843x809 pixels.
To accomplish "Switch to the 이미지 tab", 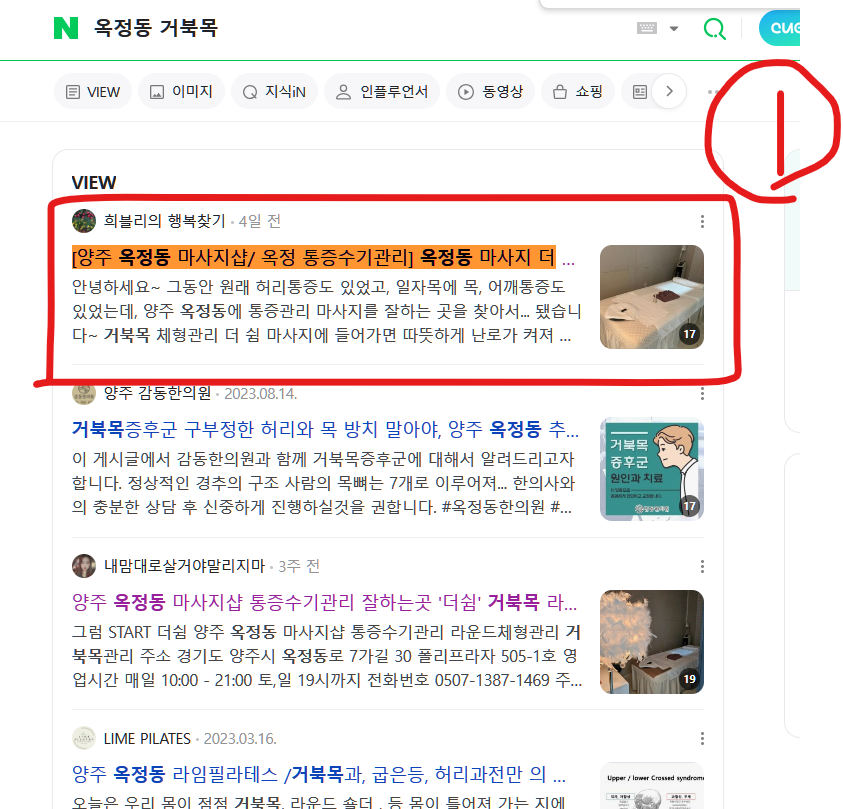I will click(x=181, y=92).
